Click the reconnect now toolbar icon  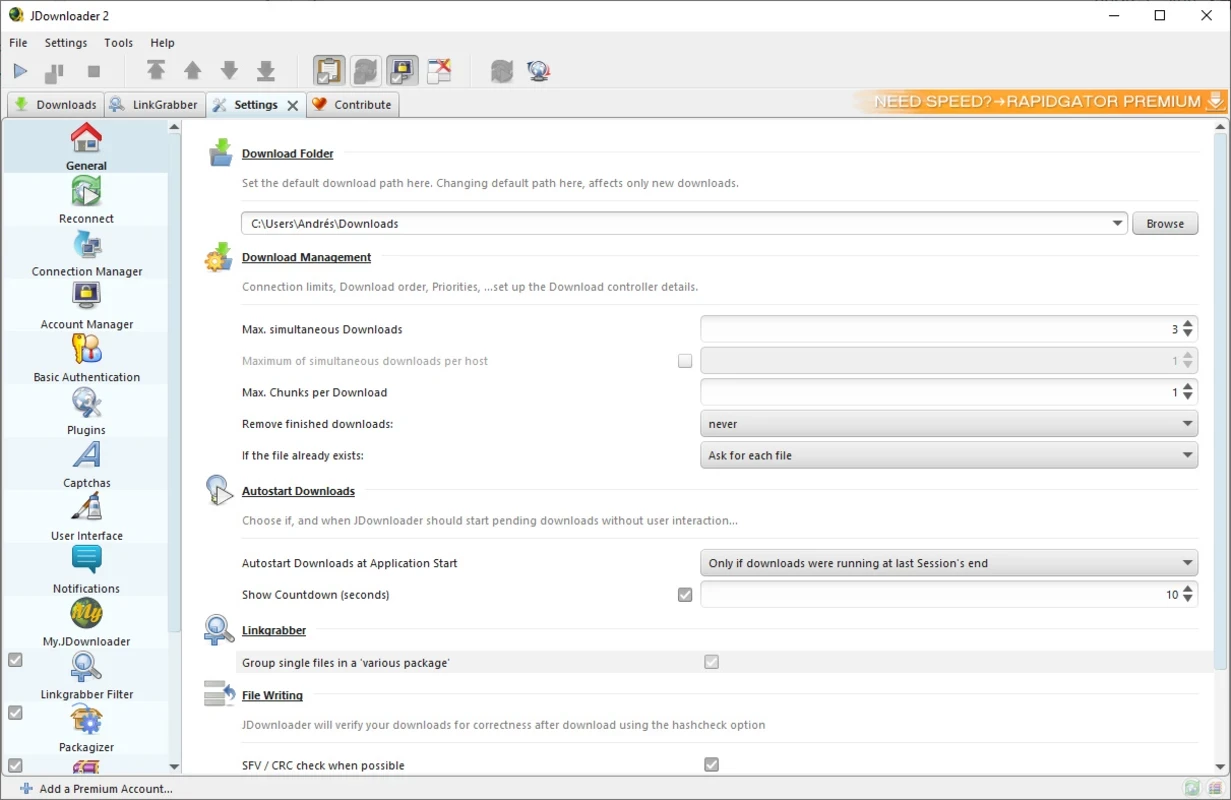[x=502, y=71]
